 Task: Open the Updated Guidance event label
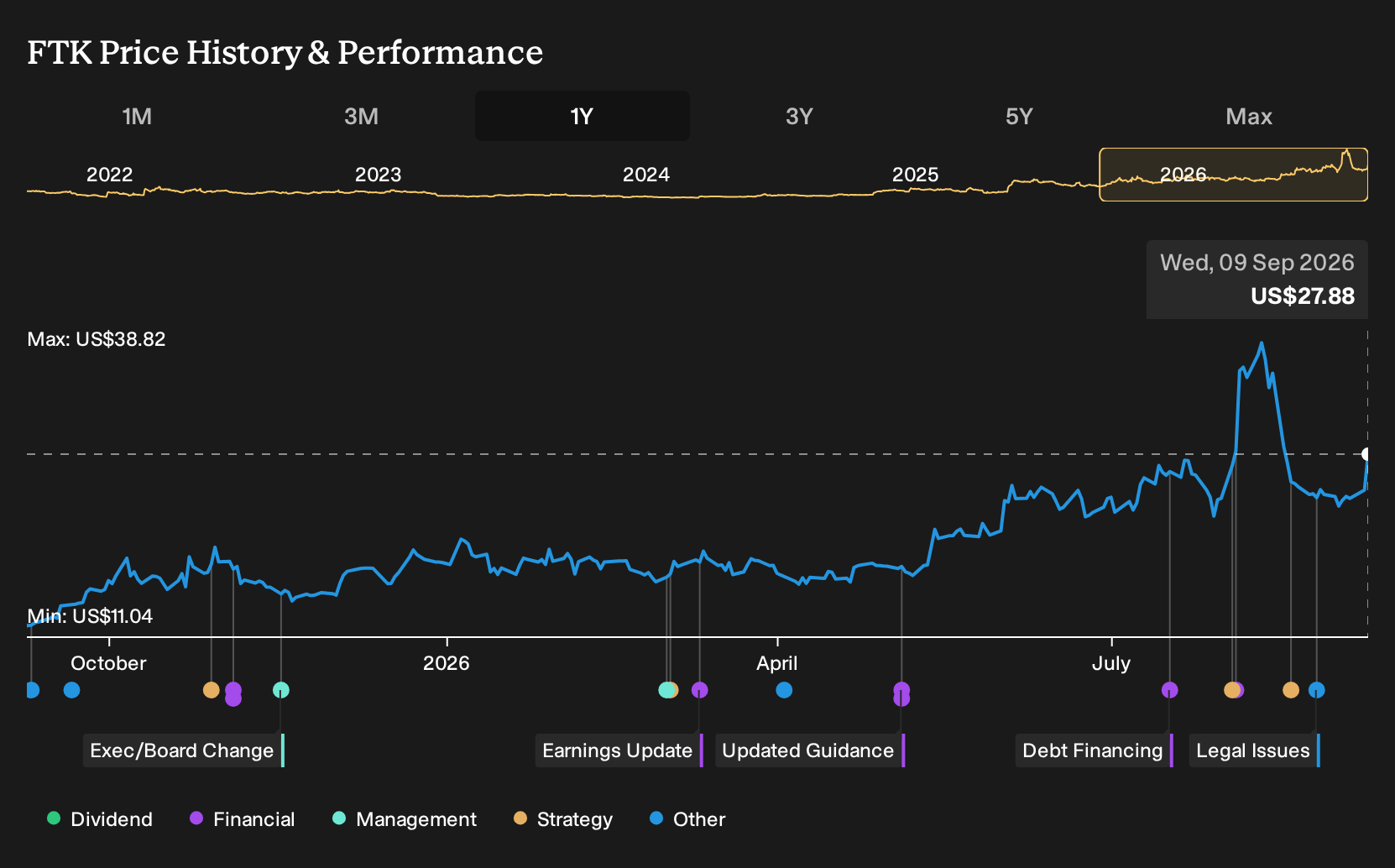(810, 750)
